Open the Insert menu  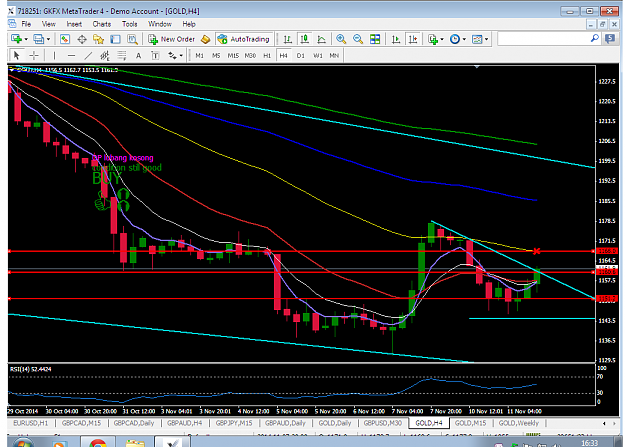74,24
